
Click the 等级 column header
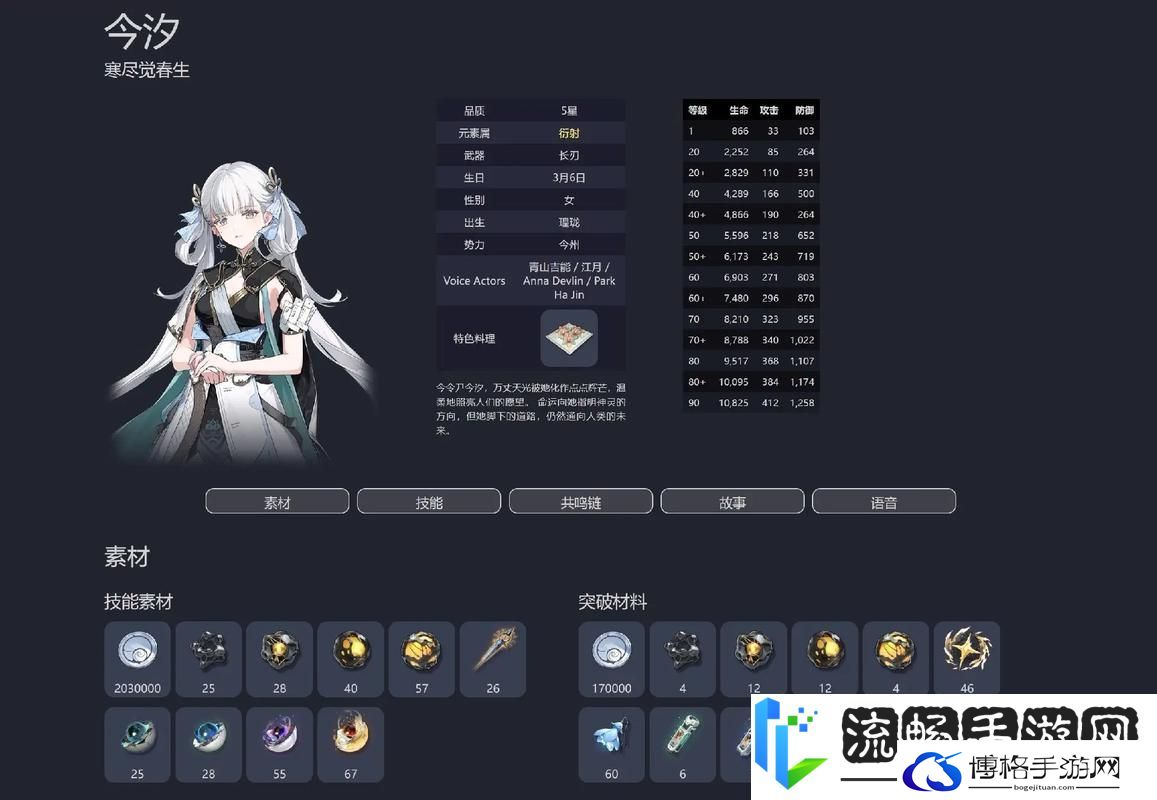(697, 110)
